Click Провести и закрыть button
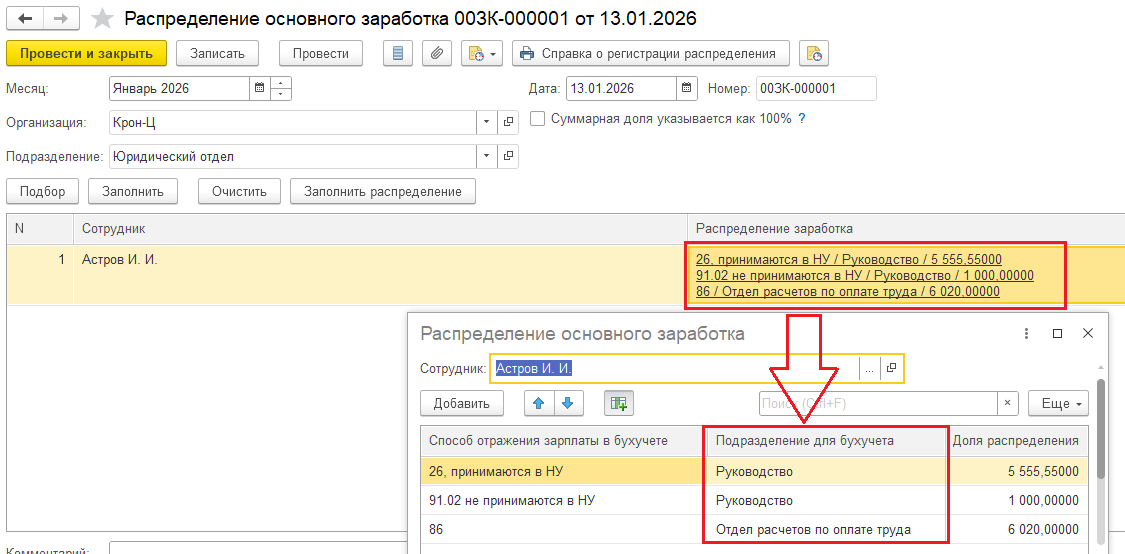The height and width of the screenshot is (554, 1125). coord(86,53)
